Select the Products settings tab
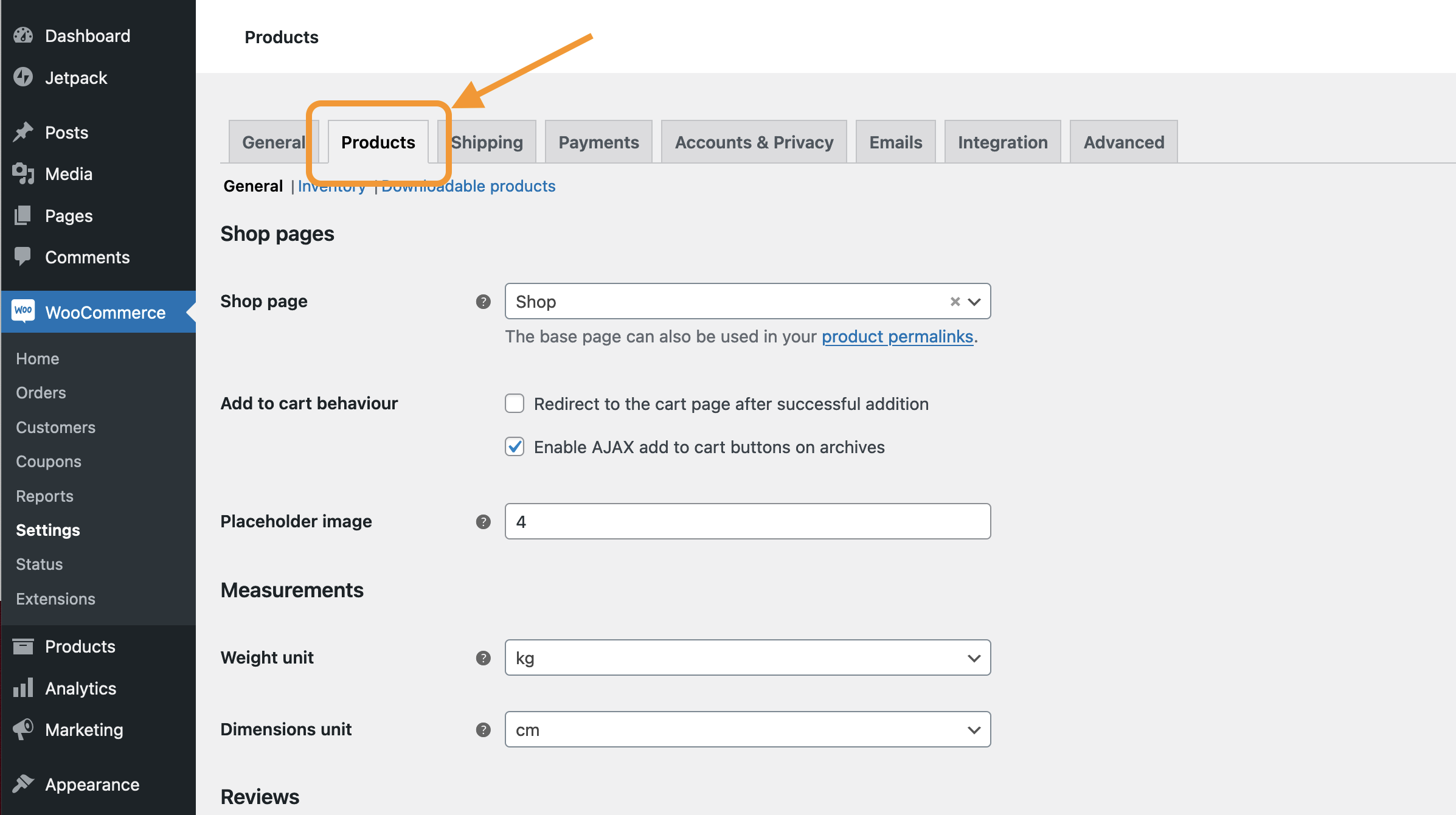1456x815 pixels. (378, 142)
